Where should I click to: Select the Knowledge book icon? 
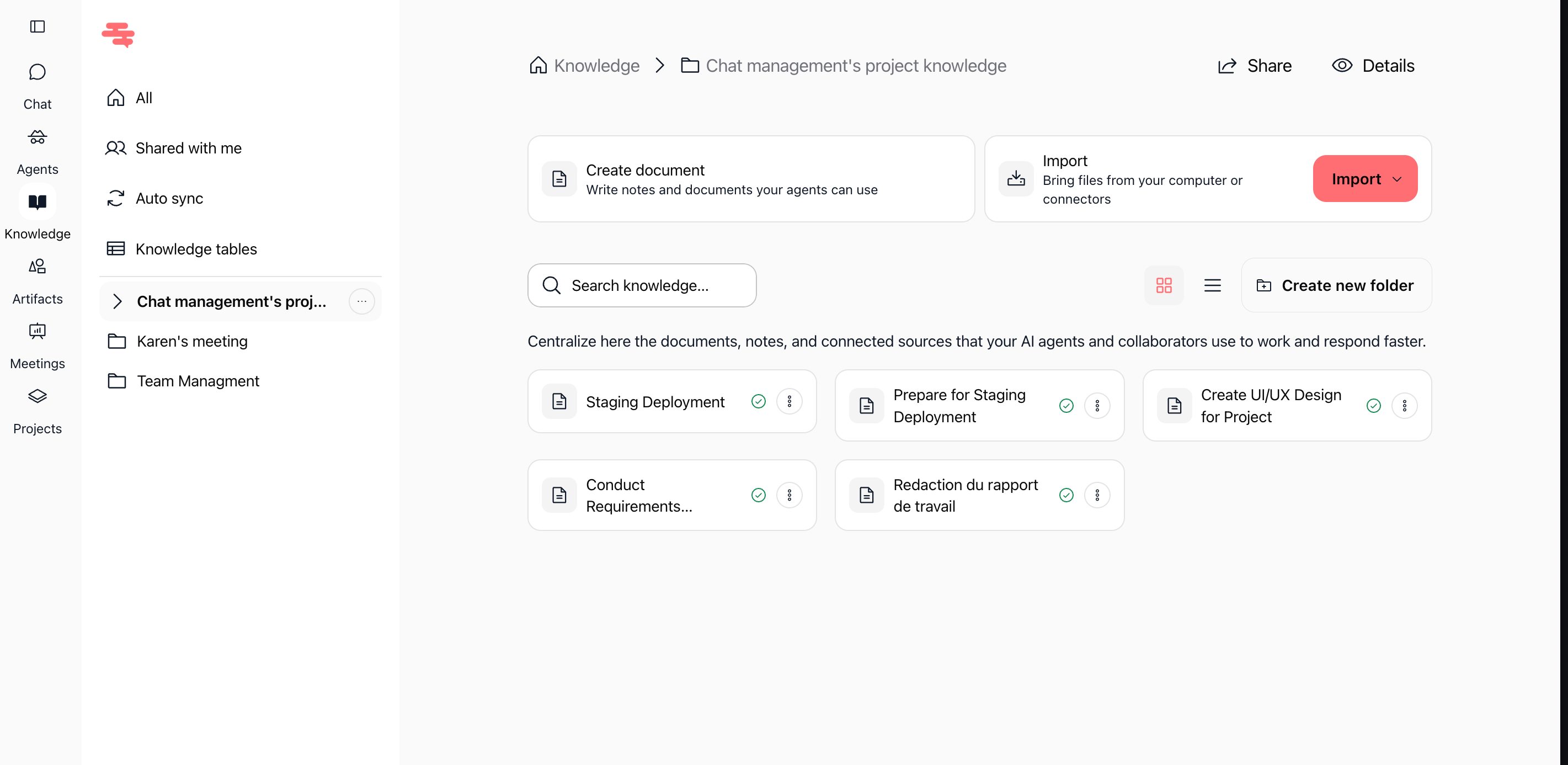[37, 201]
